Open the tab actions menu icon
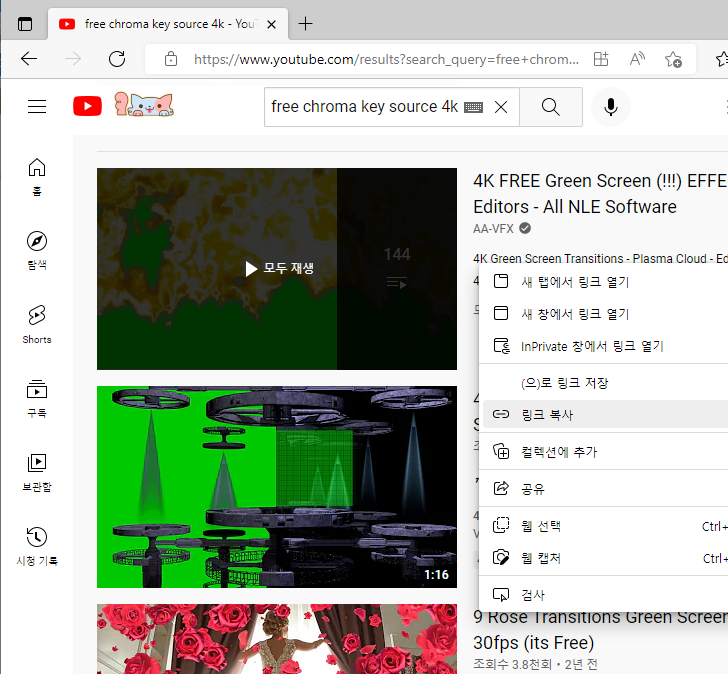 (25, 24)
